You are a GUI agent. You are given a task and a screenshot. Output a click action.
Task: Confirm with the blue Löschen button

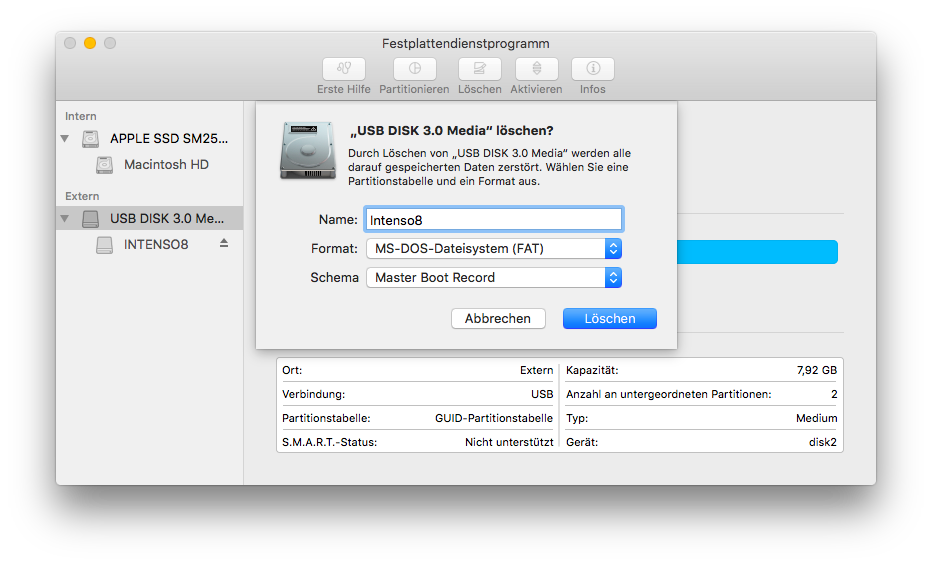click(609, 318)
